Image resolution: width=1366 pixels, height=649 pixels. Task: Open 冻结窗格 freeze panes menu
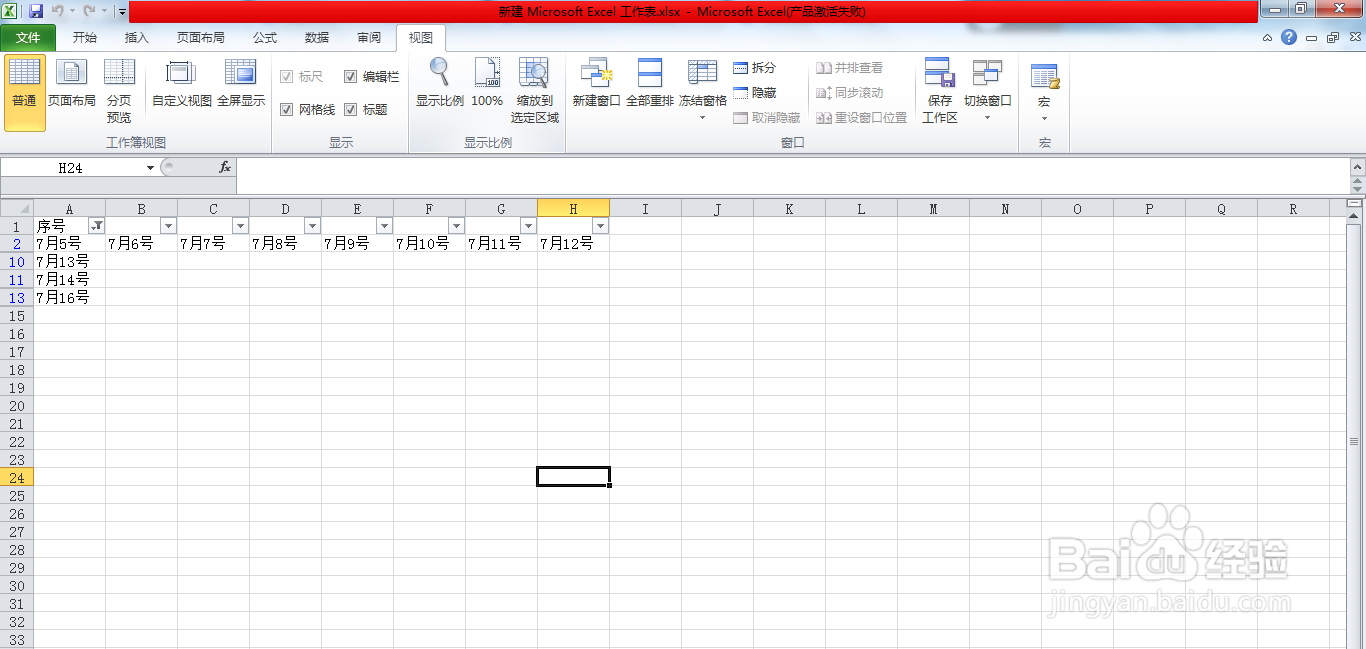click(x=703, y=92)
